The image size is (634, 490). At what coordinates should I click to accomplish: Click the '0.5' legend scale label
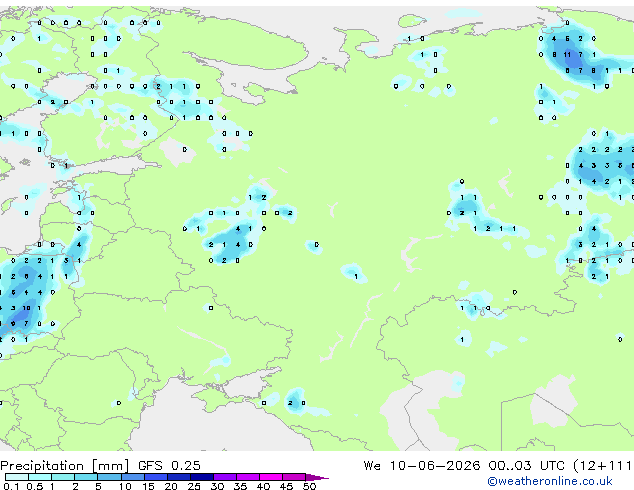35,486
